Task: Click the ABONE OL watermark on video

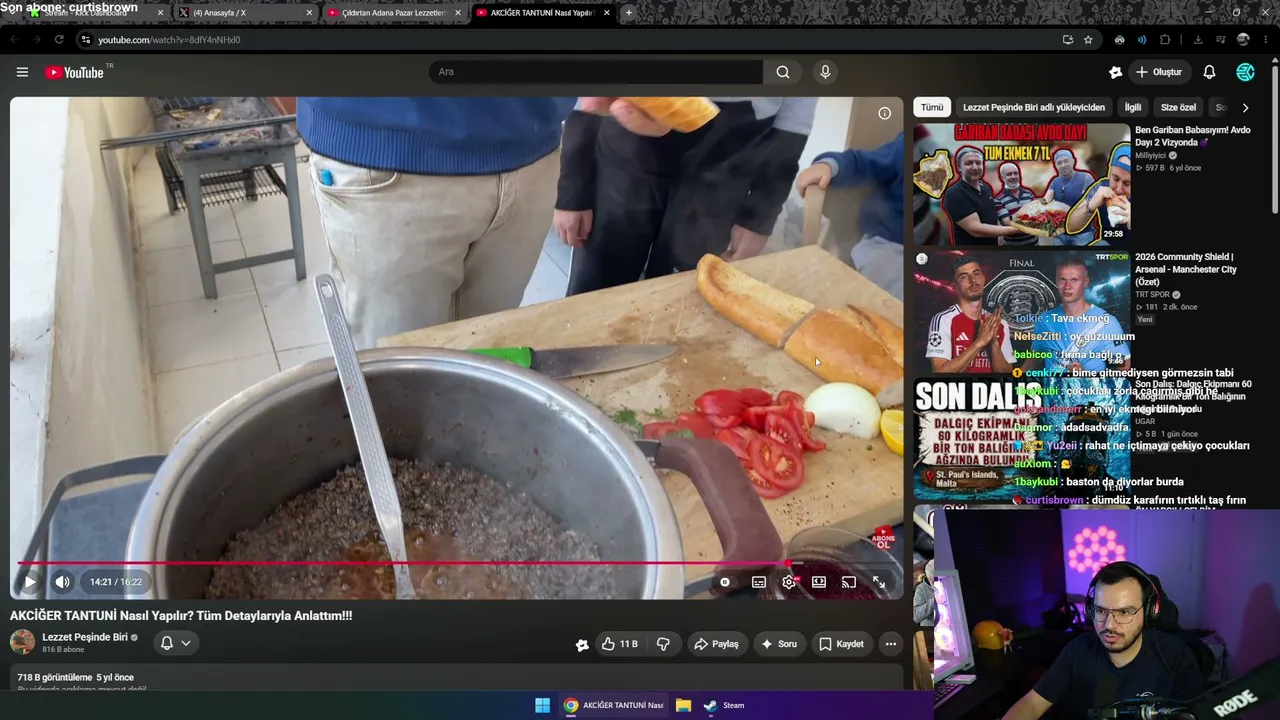Action: (x=883, y=540)
